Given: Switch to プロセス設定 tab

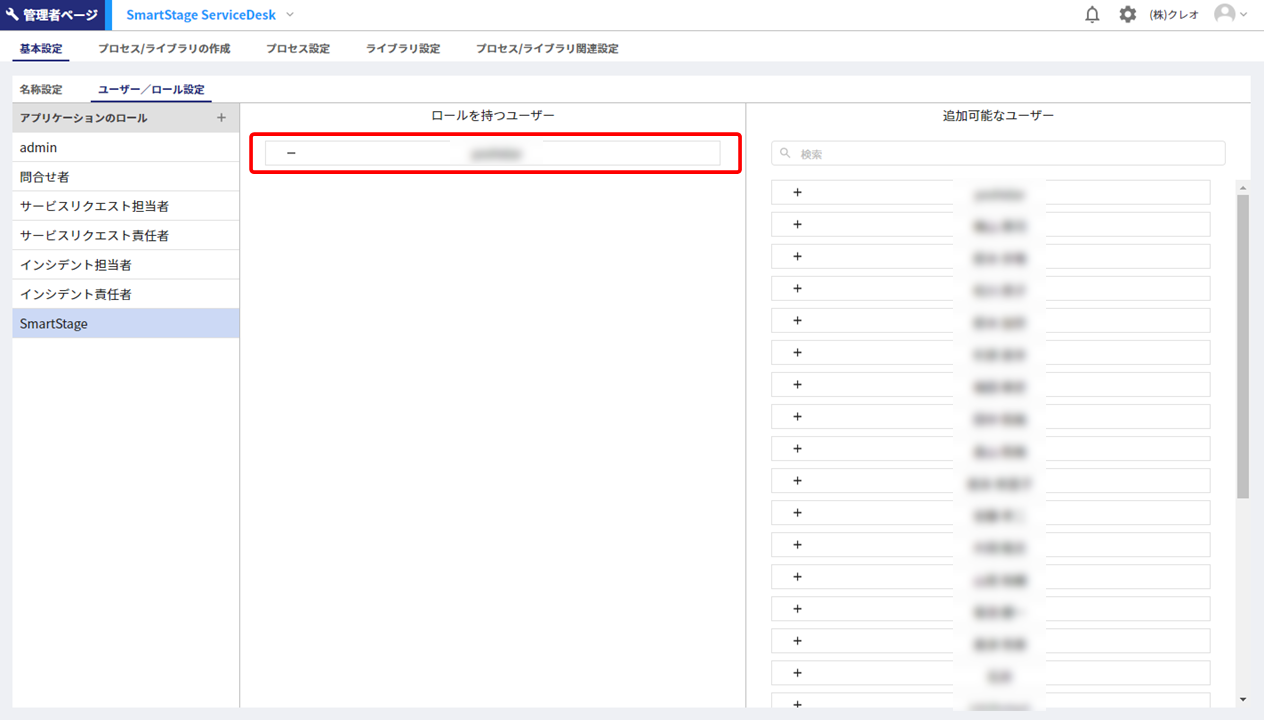Looking at the screenshot, I should click(x=297, y=48).
